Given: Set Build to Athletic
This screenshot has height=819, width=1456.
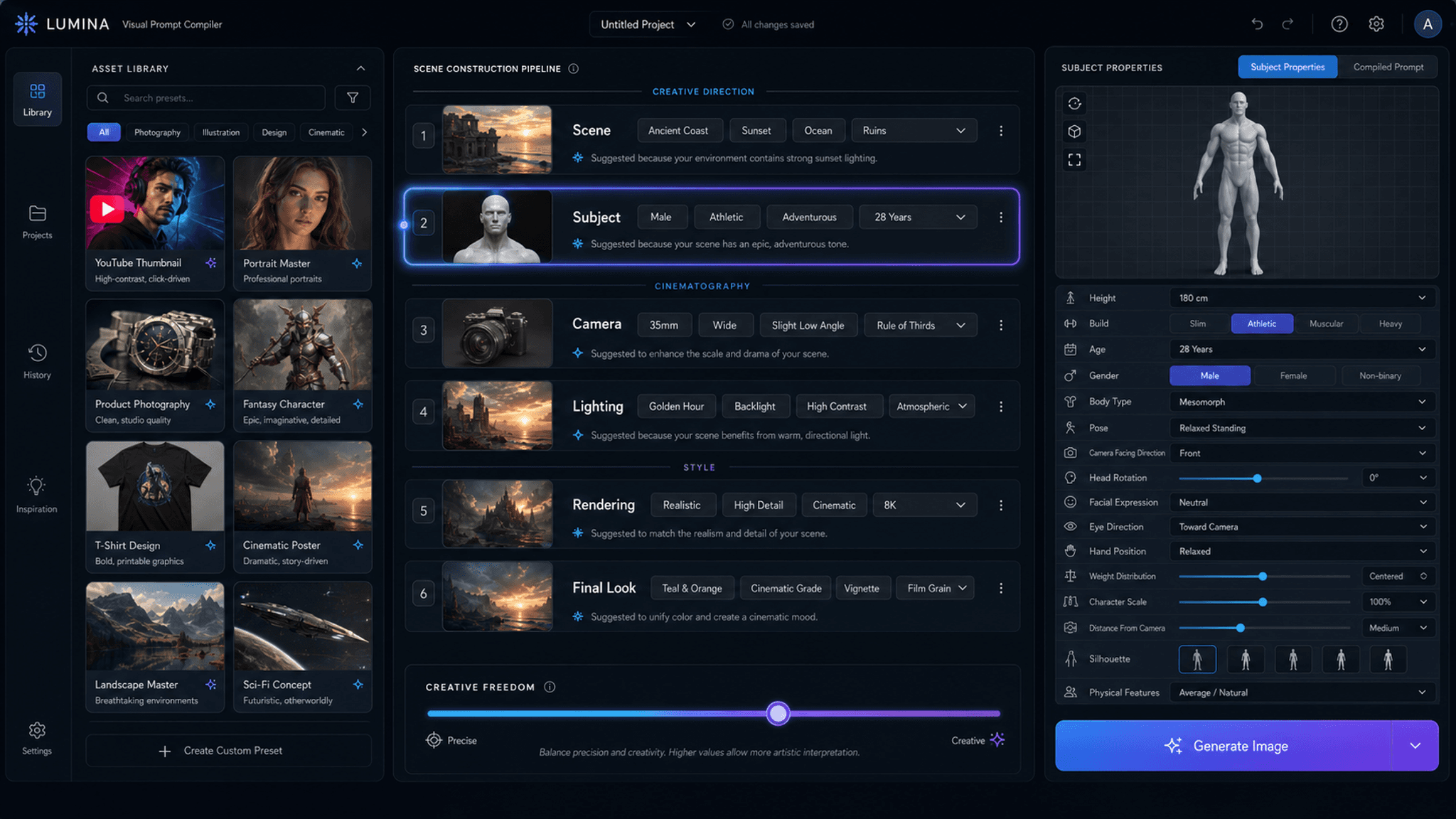Looking at the screenshot, I should point(1262,323).
